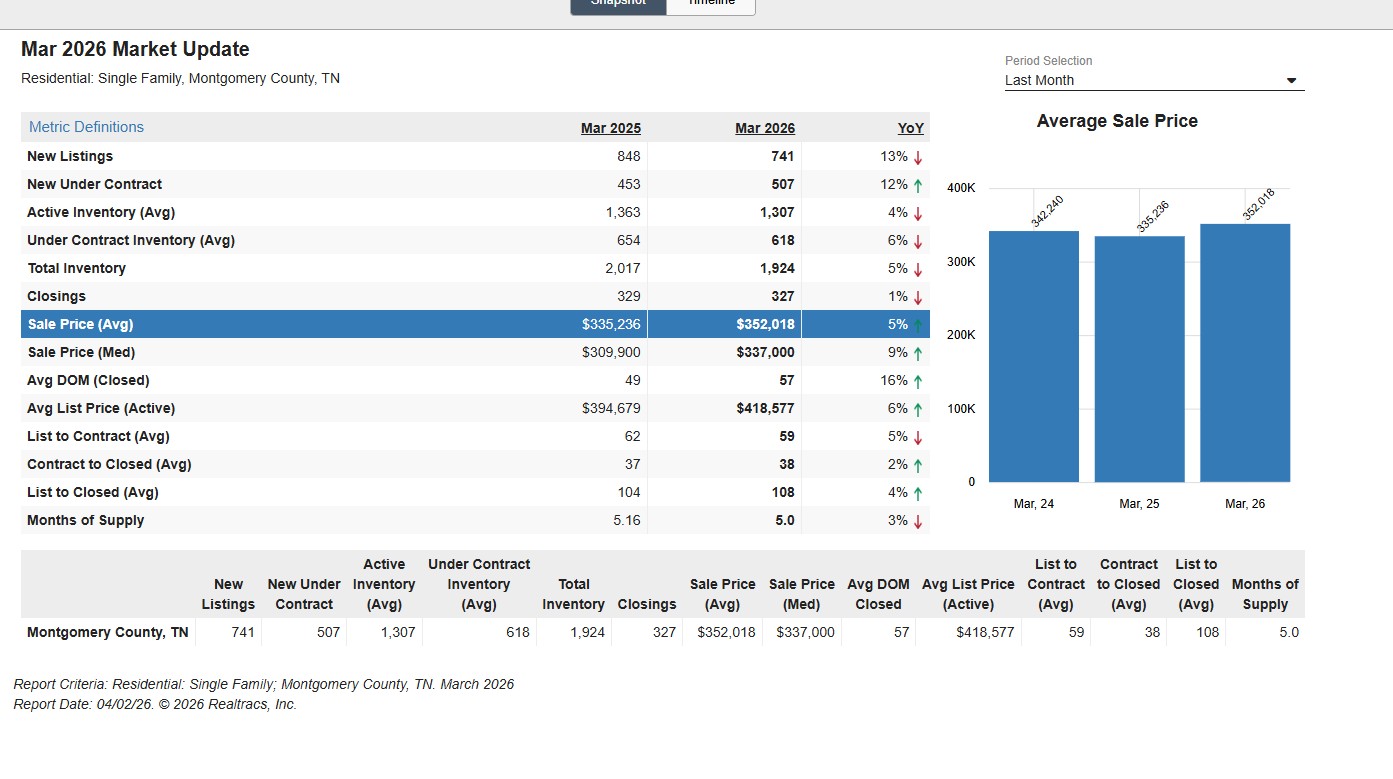
Task: Select the Avg List Price (Active) row
Action: tap(101, 408)
